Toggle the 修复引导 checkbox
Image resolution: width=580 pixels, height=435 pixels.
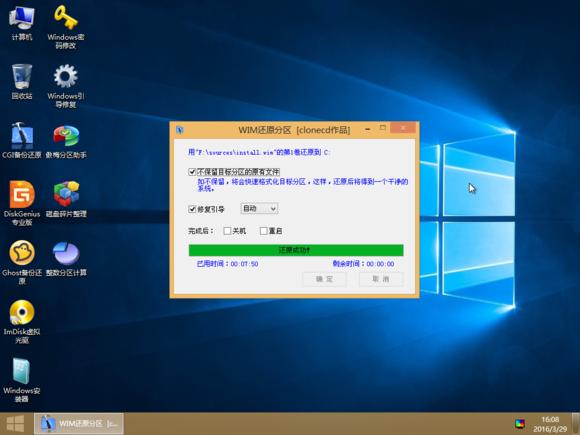click(192, 209)
